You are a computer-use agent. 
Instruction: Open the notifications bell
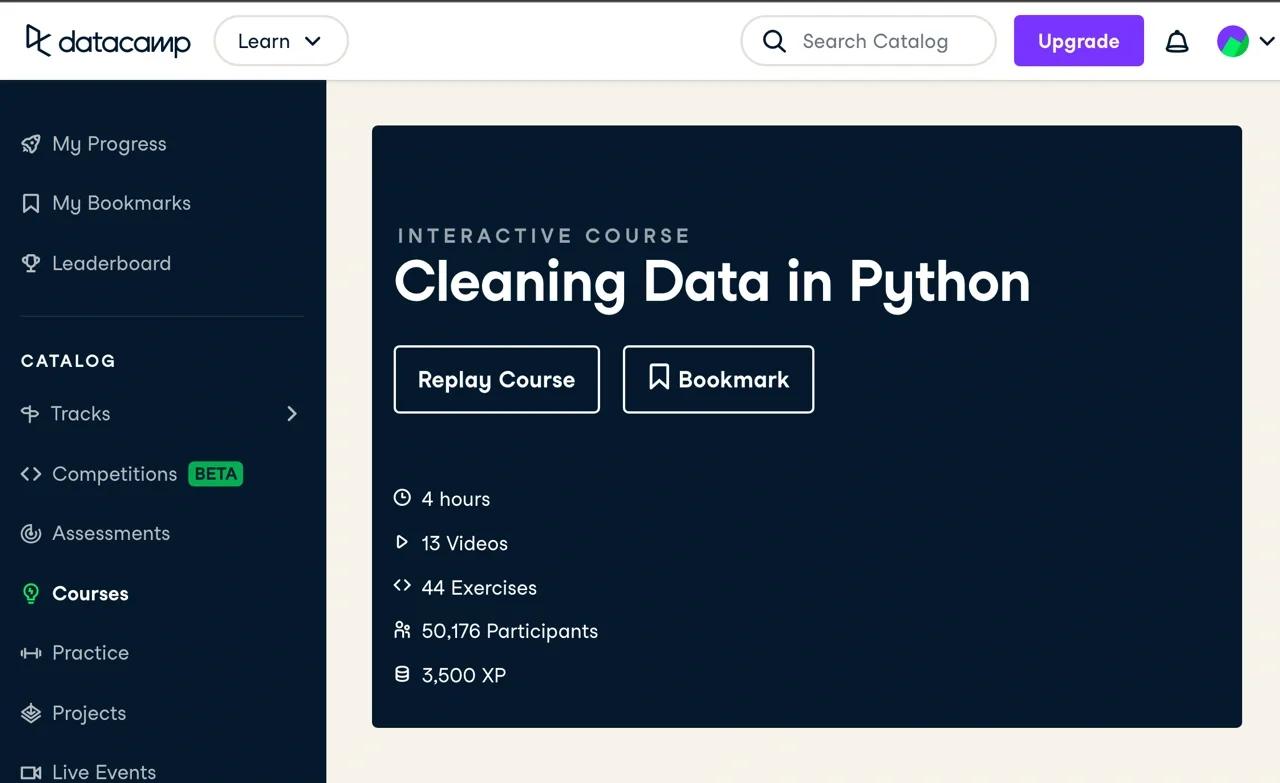click(x=1177, y=41)
